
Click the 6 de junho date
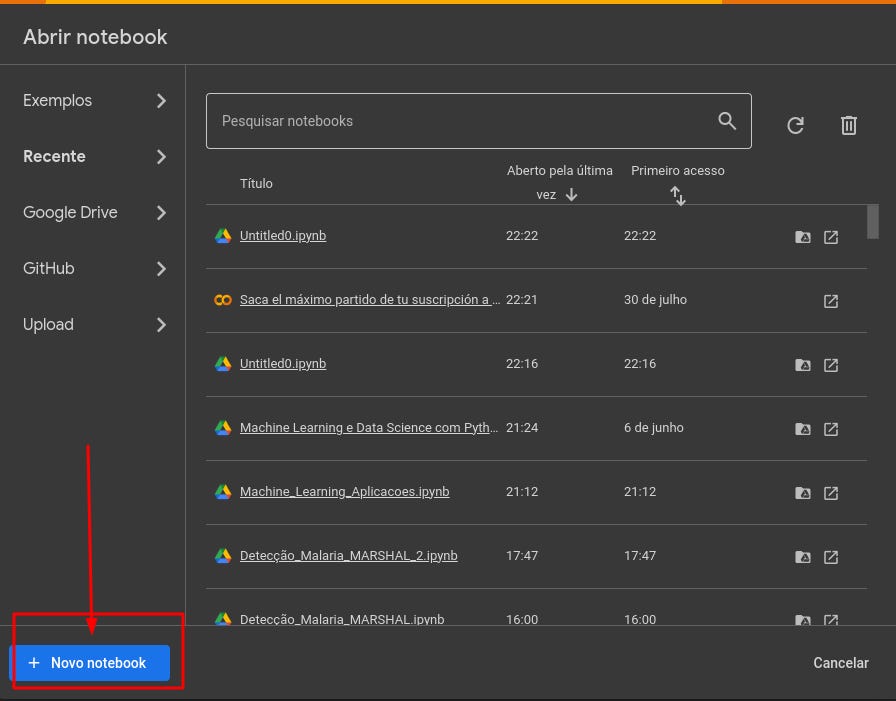pos(654,427)
